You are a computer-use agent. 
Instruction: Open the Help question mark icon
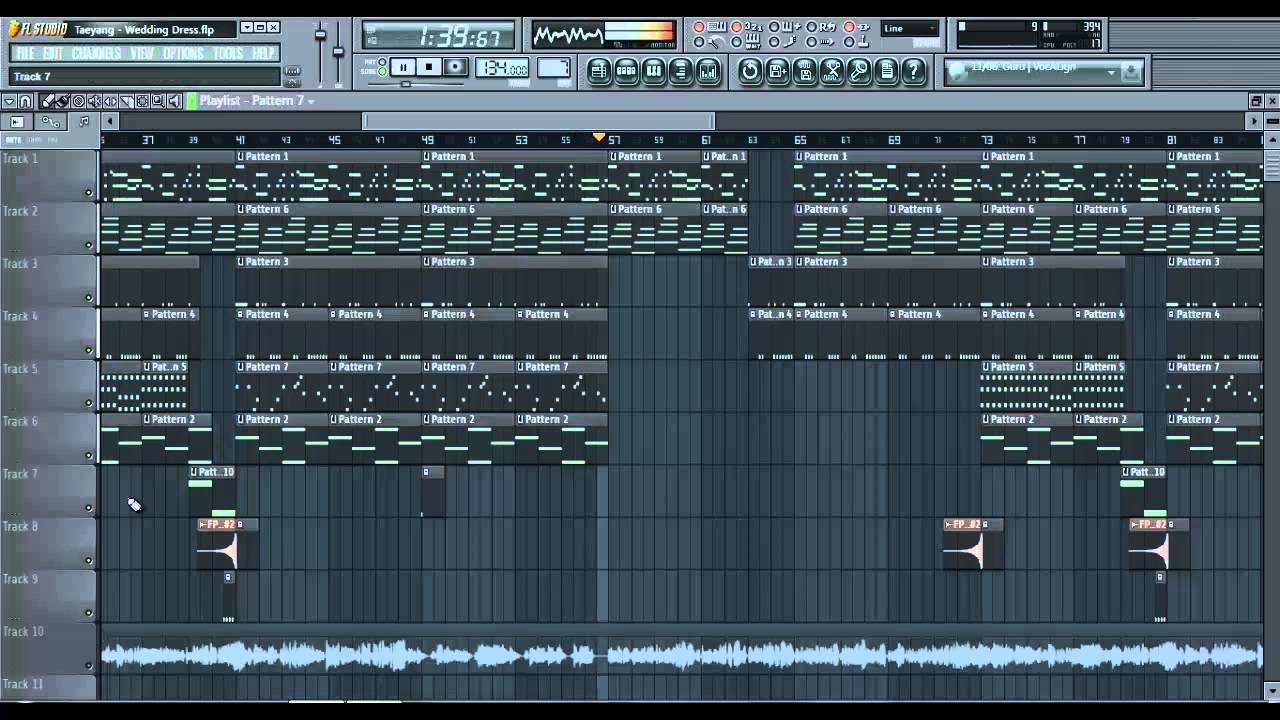coord(913,70)
